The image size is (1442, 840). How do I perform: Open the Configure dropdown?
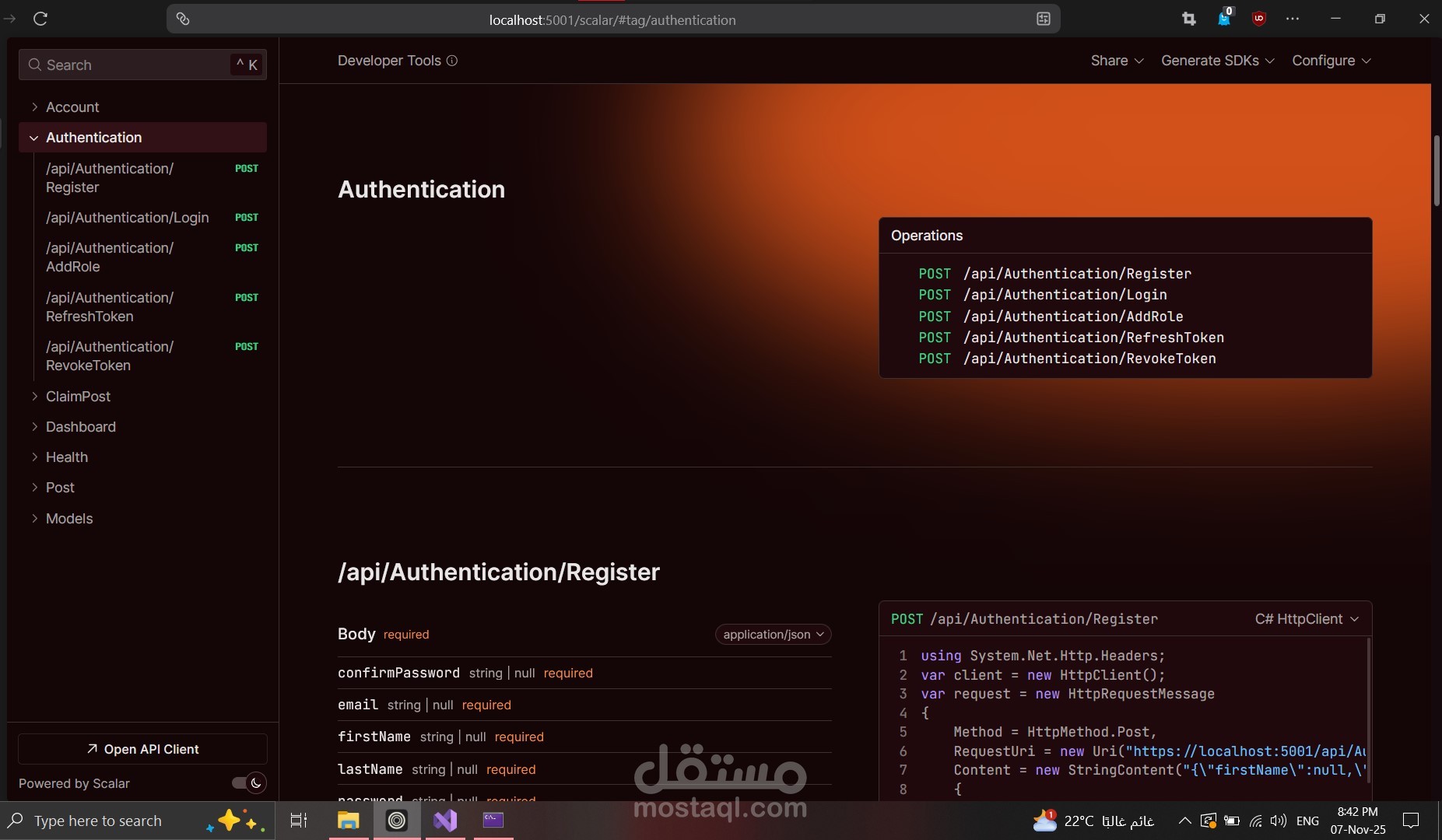[x=1331, y=61]
